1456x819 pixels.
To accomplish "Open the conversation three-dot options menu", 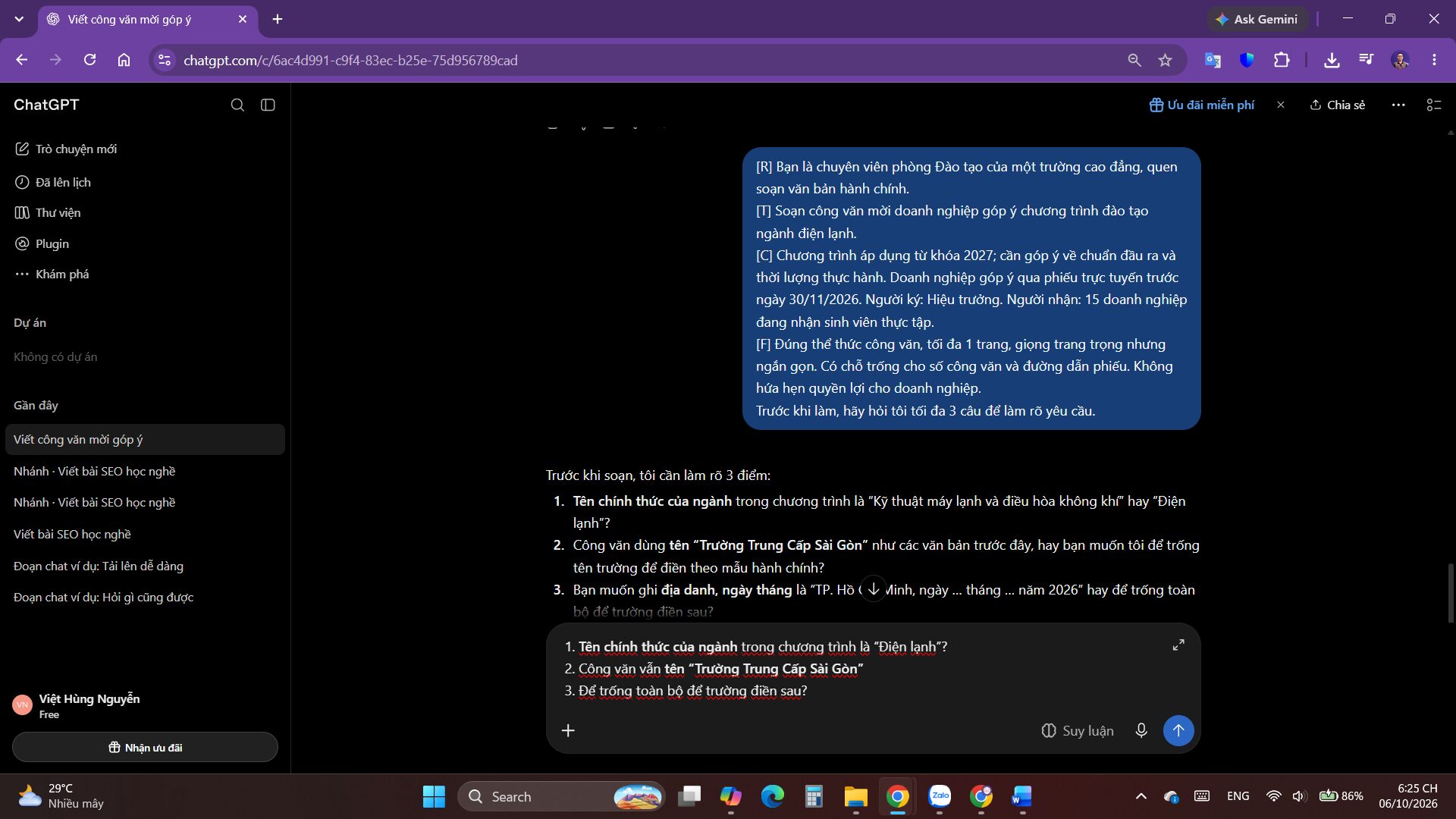I will pyautogui.click(x=1398, y=105).
